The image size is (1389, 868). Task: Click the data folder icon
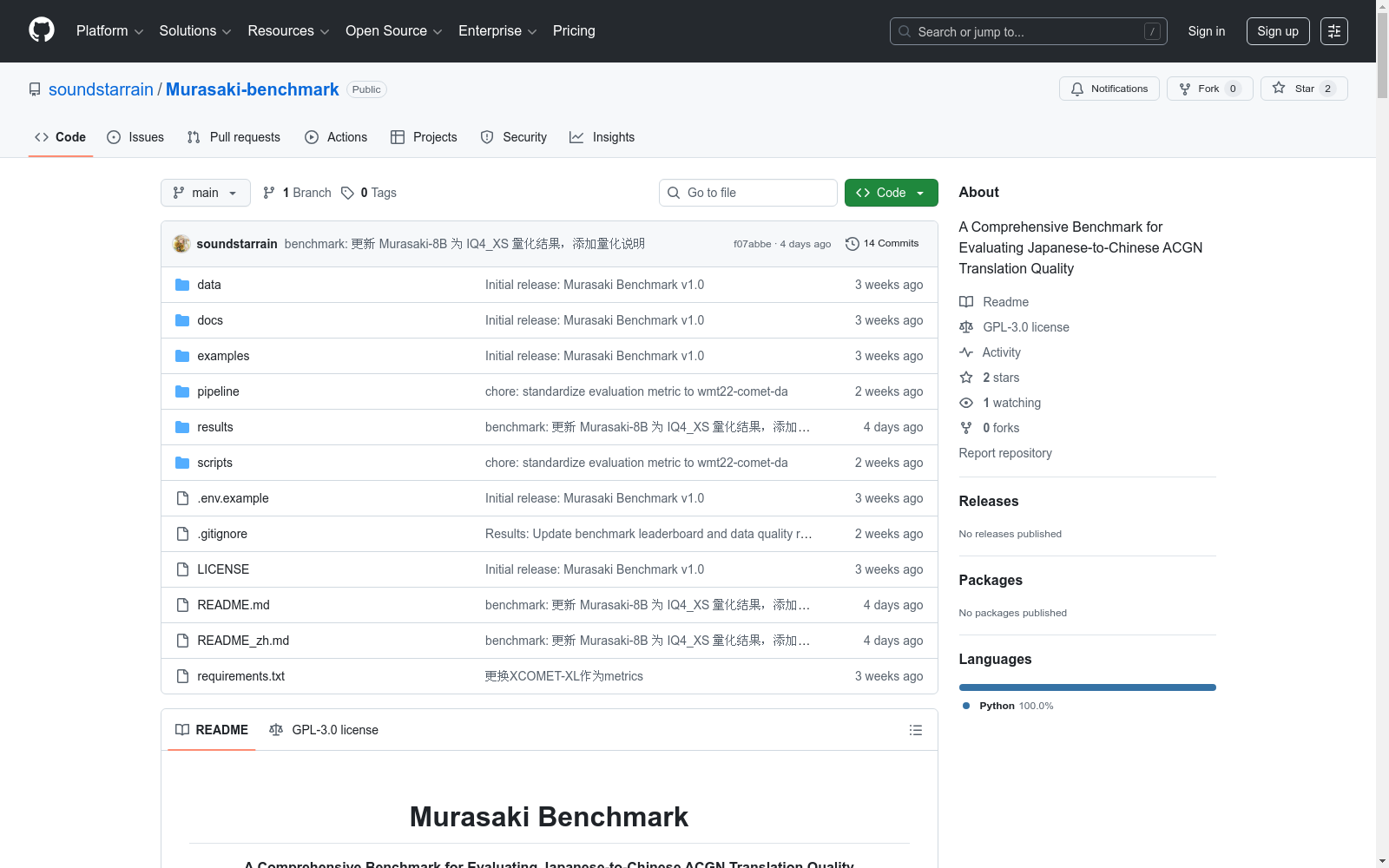(x=182, y=285)
